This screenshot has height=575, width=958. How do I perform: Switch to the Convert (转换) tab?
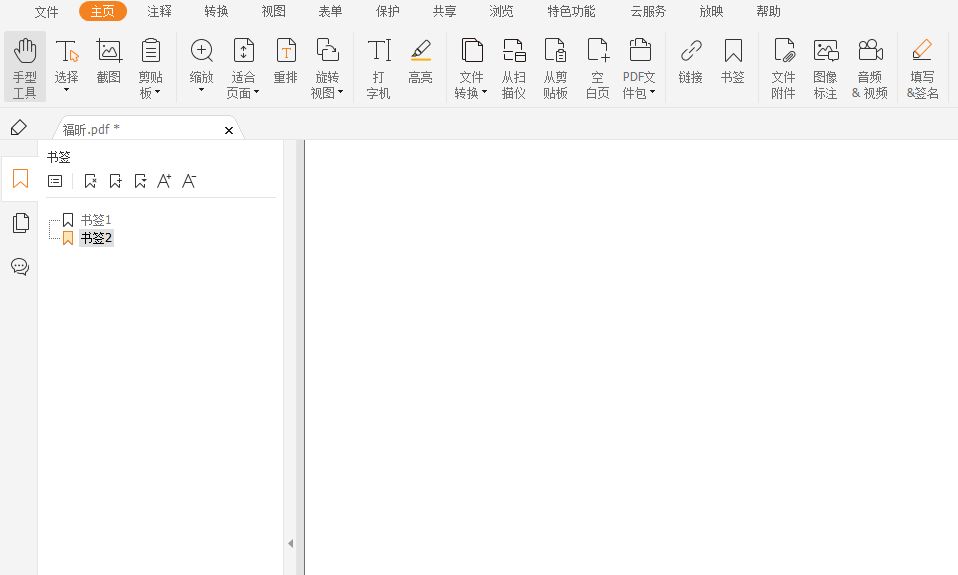pyautogui.click(x=216, y=12)
